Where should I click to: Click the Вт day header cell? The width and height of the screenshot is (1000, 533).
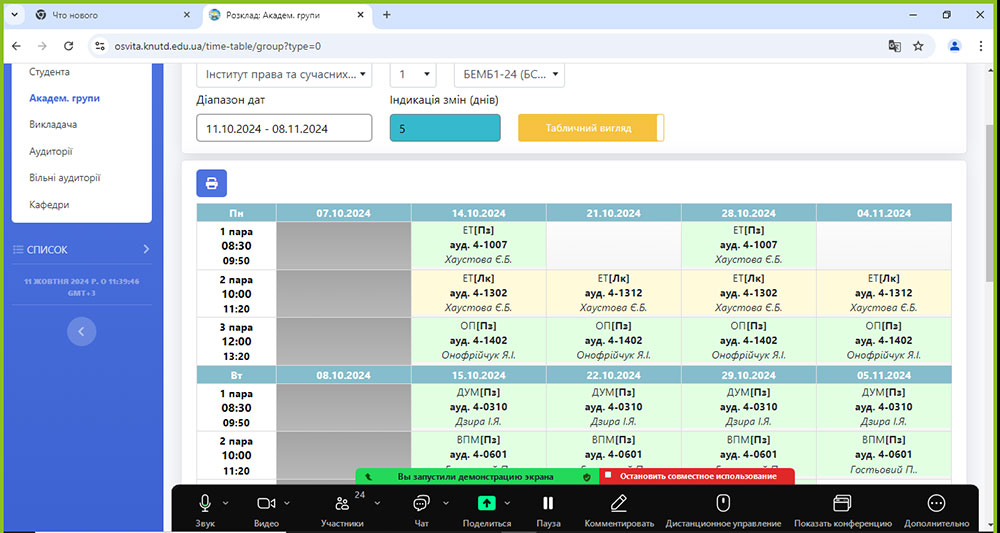pos(236,375)
